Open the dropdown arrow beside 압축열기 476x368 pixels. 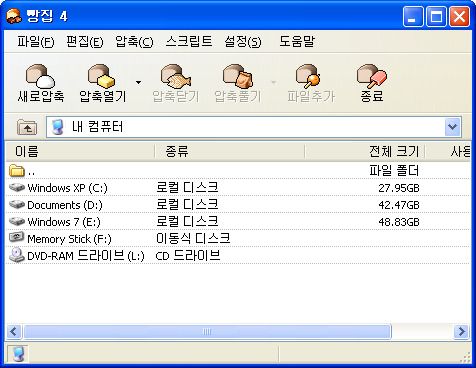tap(138, 82)
